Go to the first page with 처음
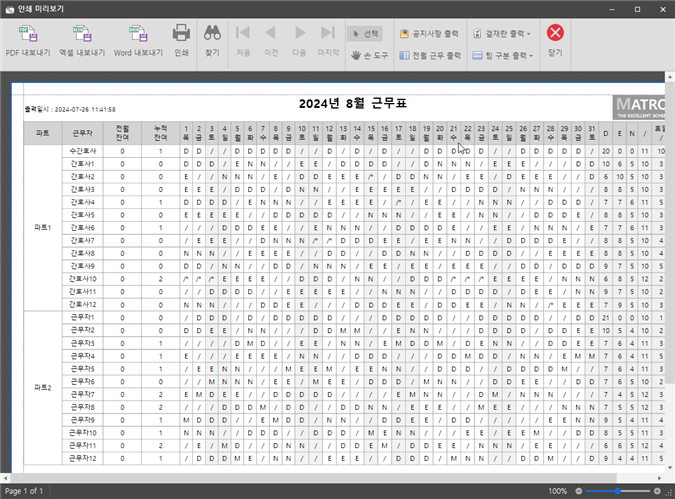 (242, 39)
